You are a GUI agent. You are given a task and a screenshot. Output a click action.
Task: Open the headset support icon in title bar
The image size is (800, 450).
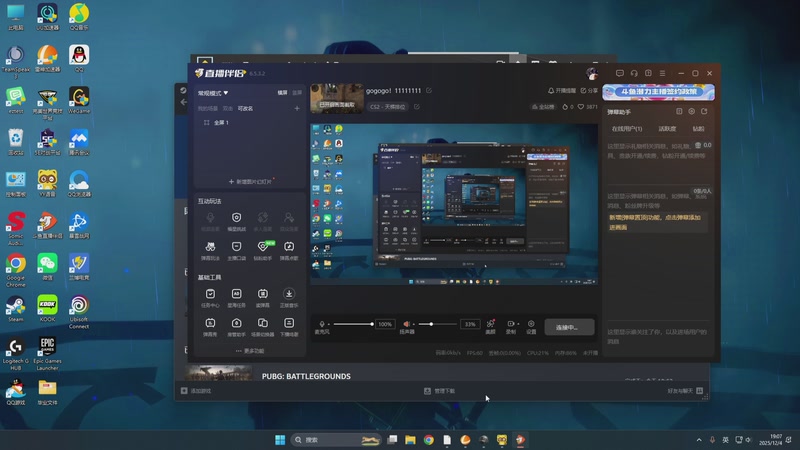(x=634, y=73)
